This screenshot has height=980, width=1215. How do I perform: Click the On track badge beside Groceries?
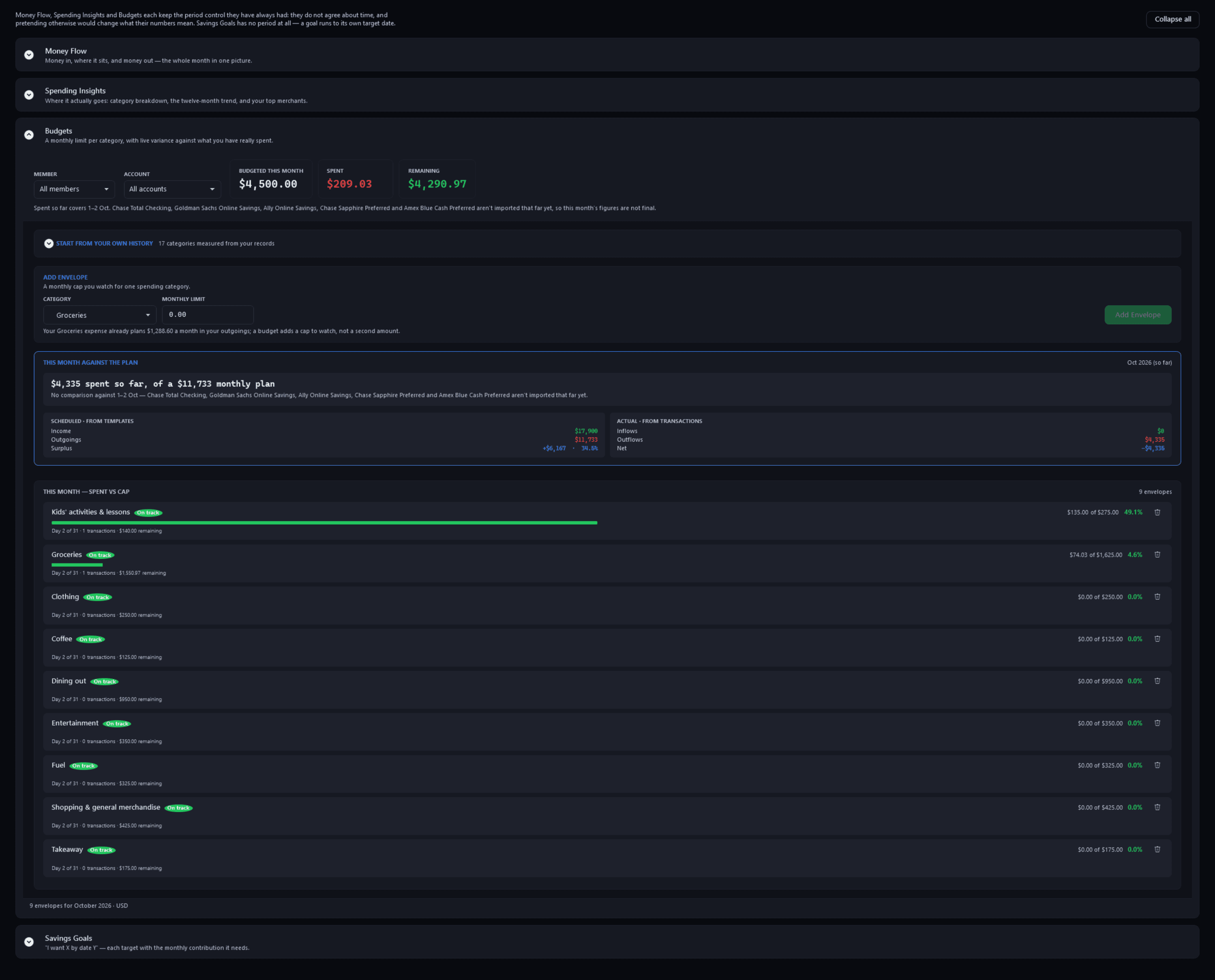coord(101,555)
